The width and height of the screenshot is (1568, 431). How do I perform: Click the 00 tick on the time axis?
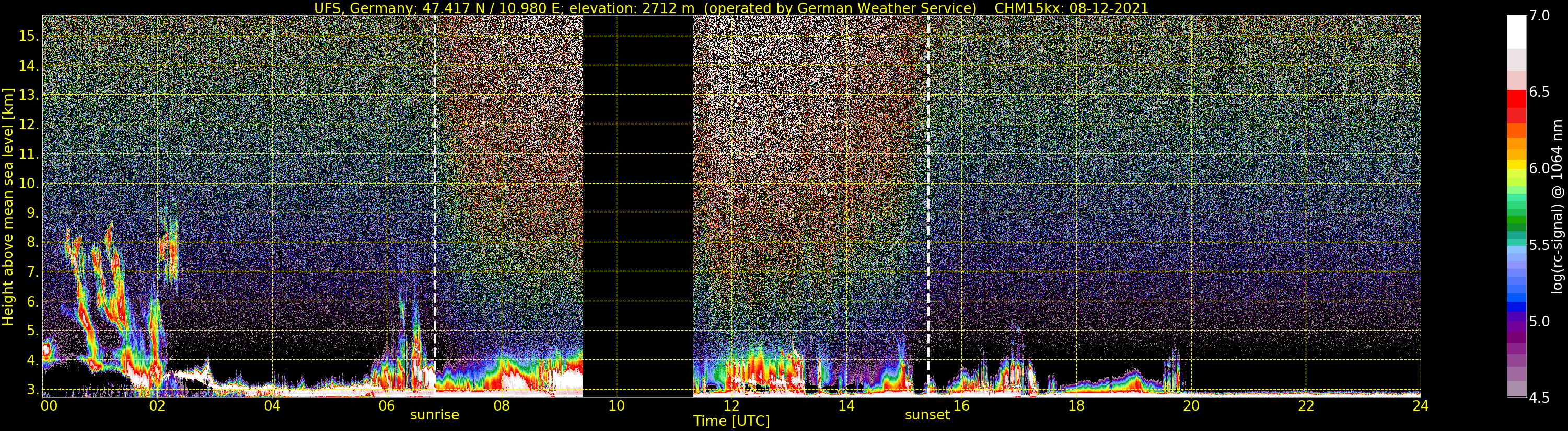[49, 406]
